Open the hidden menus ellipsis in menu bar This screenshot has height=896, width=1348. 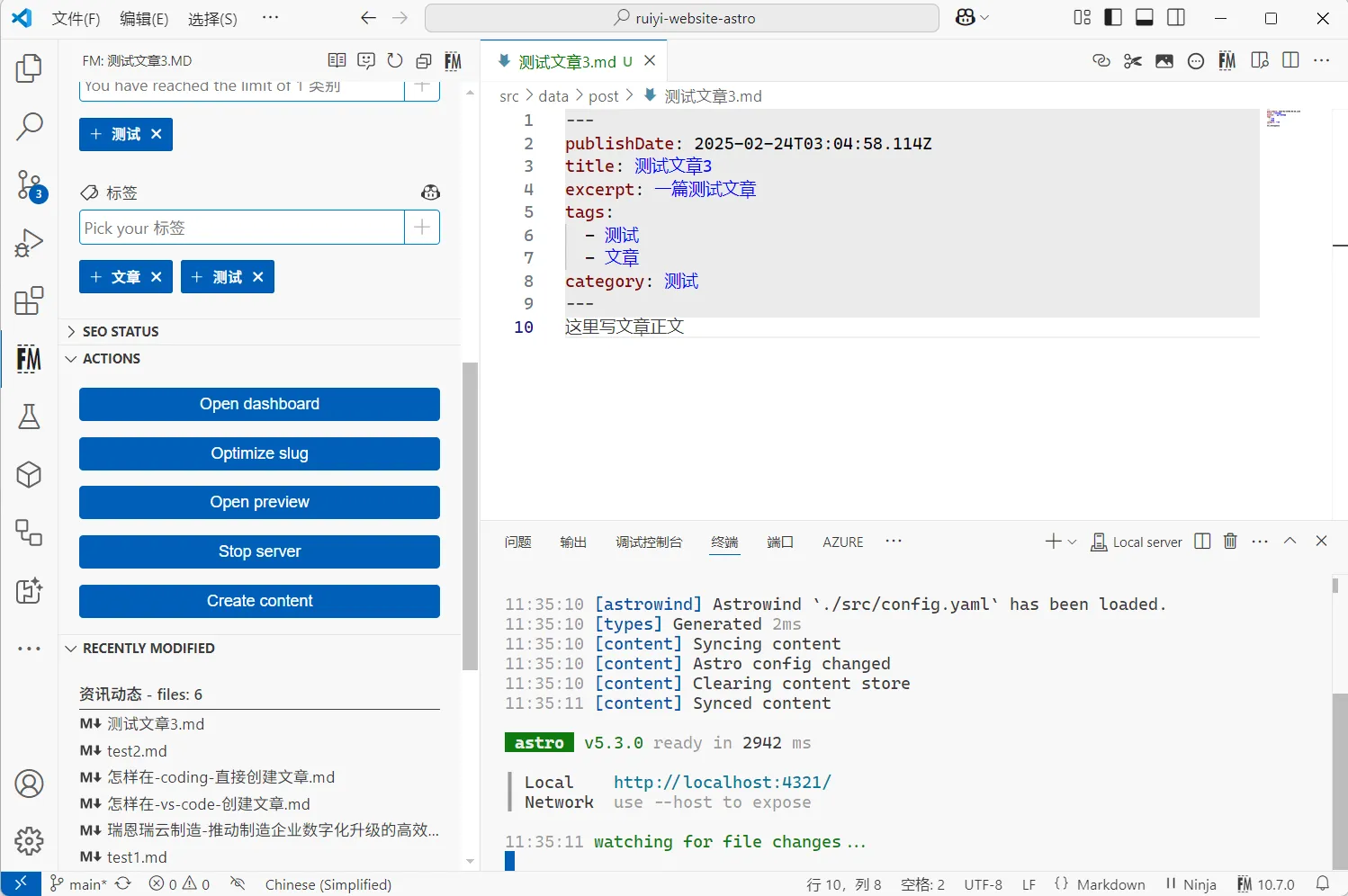[270, 18]
